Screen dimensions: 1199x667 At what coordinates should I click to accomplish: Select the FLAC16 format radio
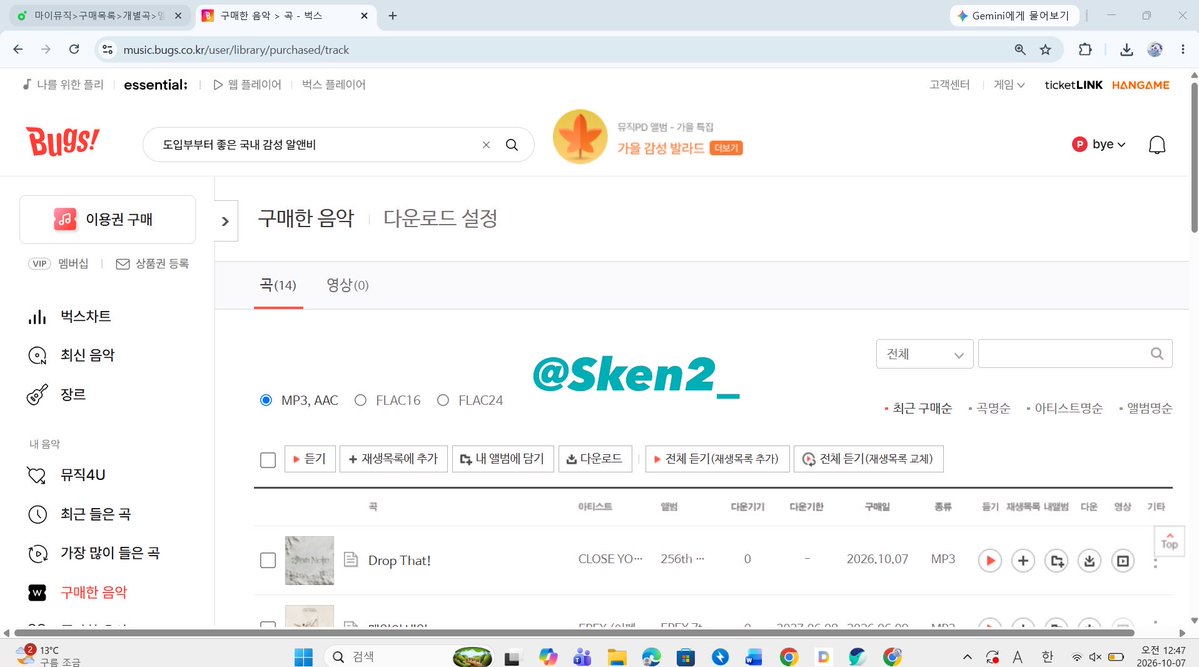pos(360,400)
